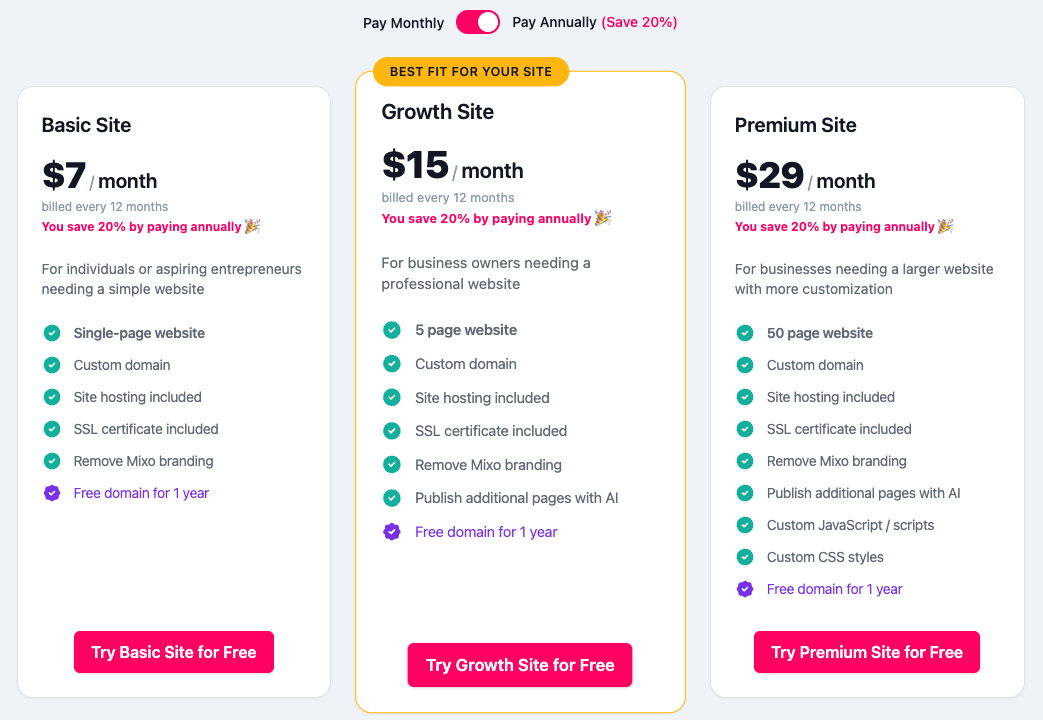The width and height of the screenshot is (1043, 720).
Task: Toggle the Pay Monthly/Annually billing switch
Action: (478, 22)
